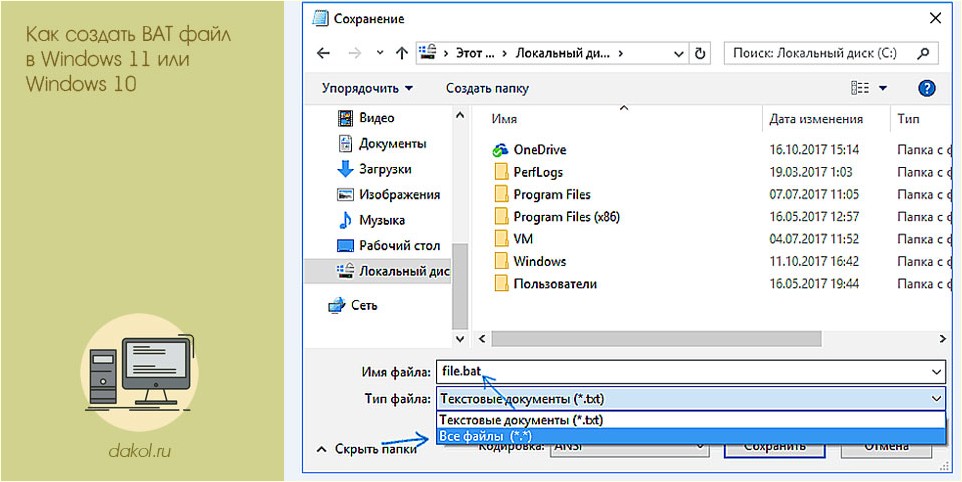Select Локальный диск in navigation pane
This screenshot has width=962, height=482.
coord(378,271)
